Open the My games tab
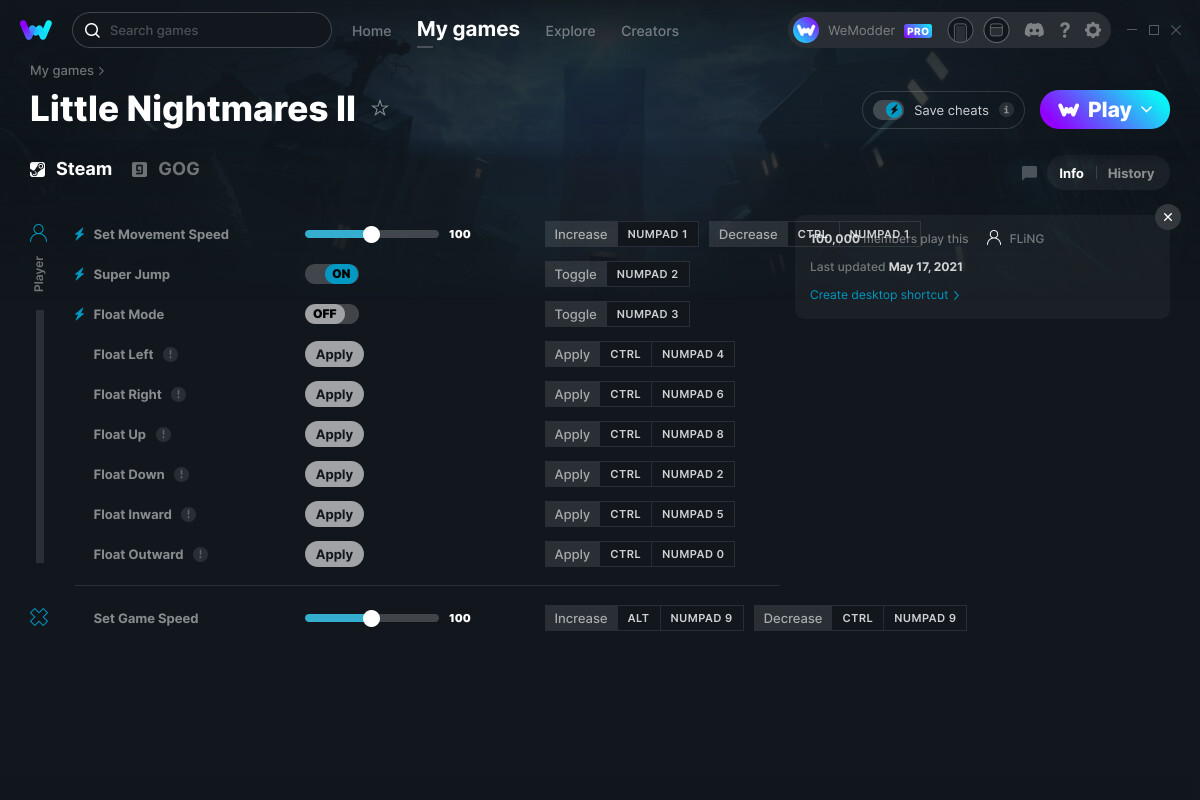Viewport: 1200px width, 800px height. pos(468,29)
